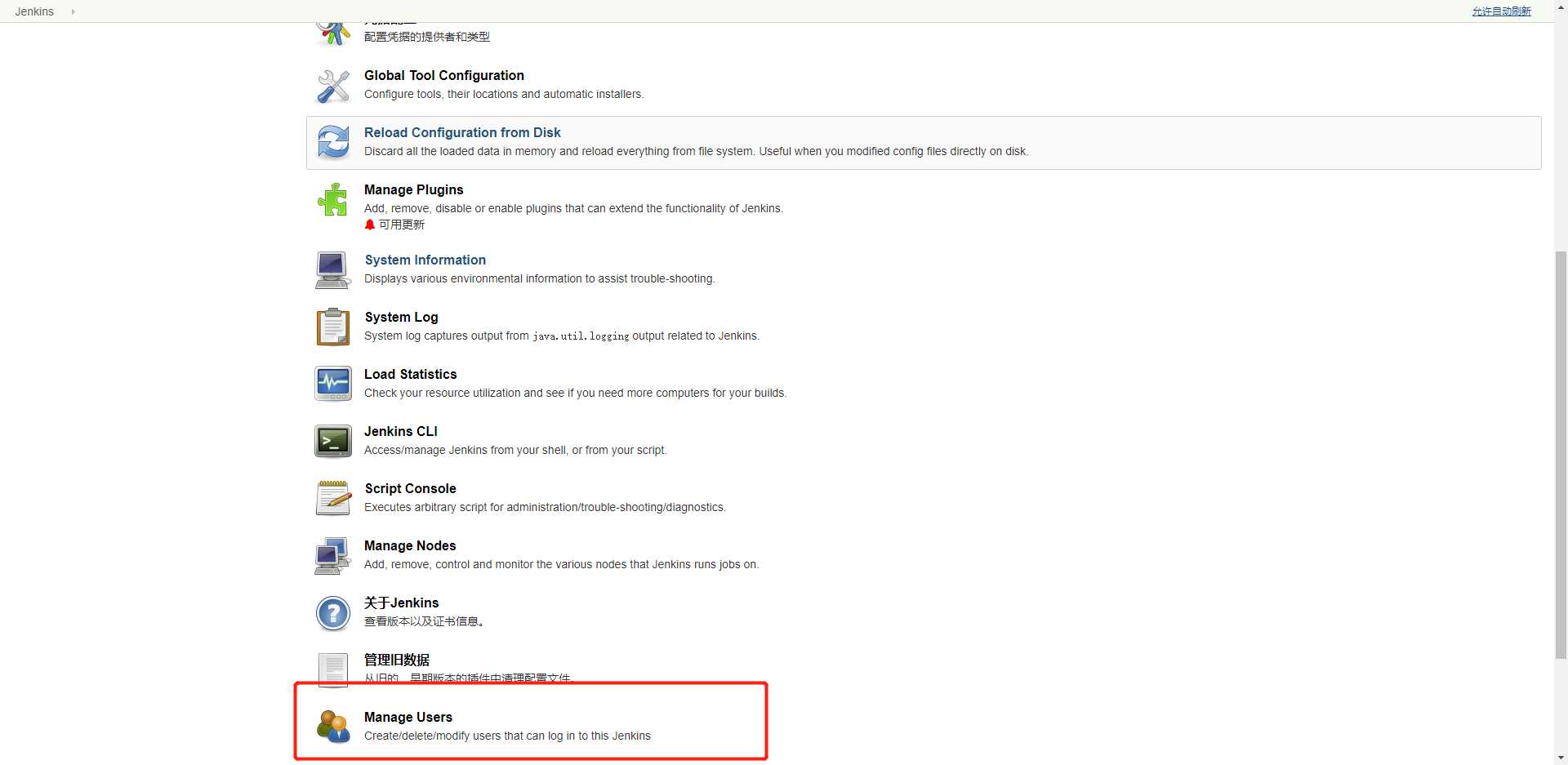The image size is (1568, 765).
Task: Click the credentials keys icon at top
Action: coord(333,33)
